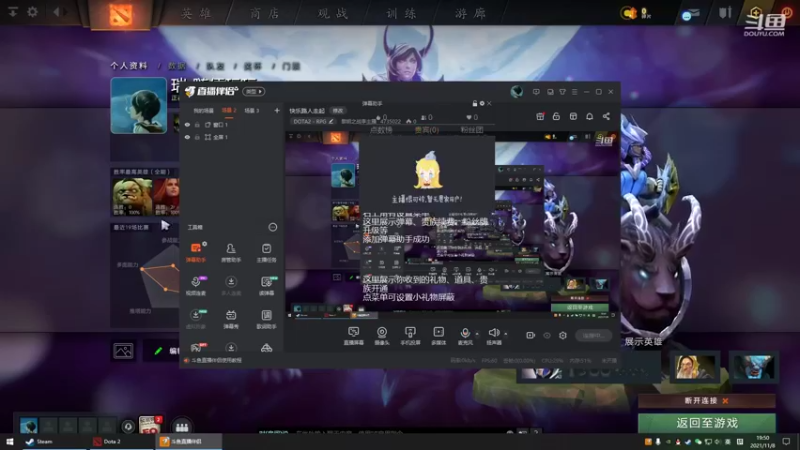This screenshot has height=450, width=800.
Task: Click the layout grid icon beside bell
Action: (x=573, y=116)
